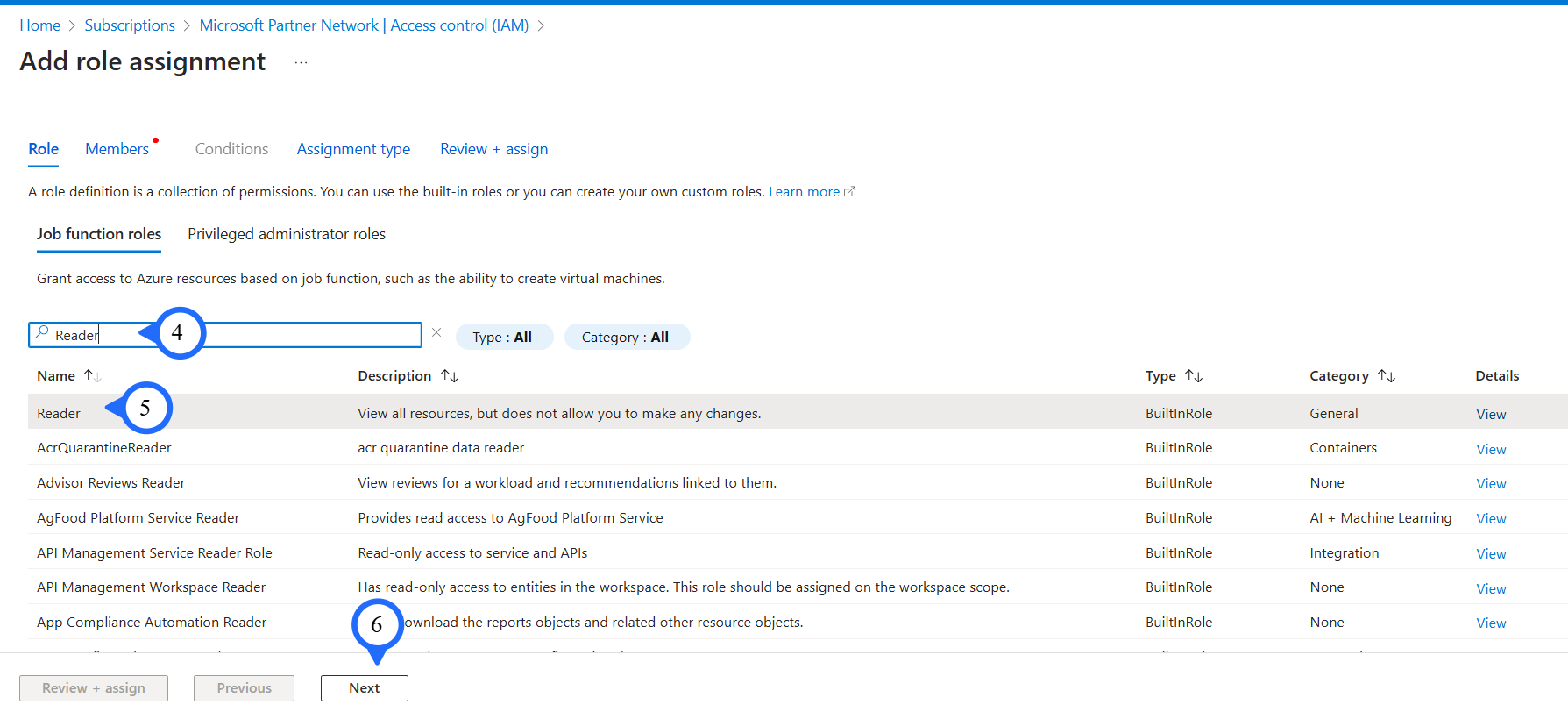Sort roles by Name column arrows
The height and width of the screenshot is (719, 1568).
pos(92,375)
